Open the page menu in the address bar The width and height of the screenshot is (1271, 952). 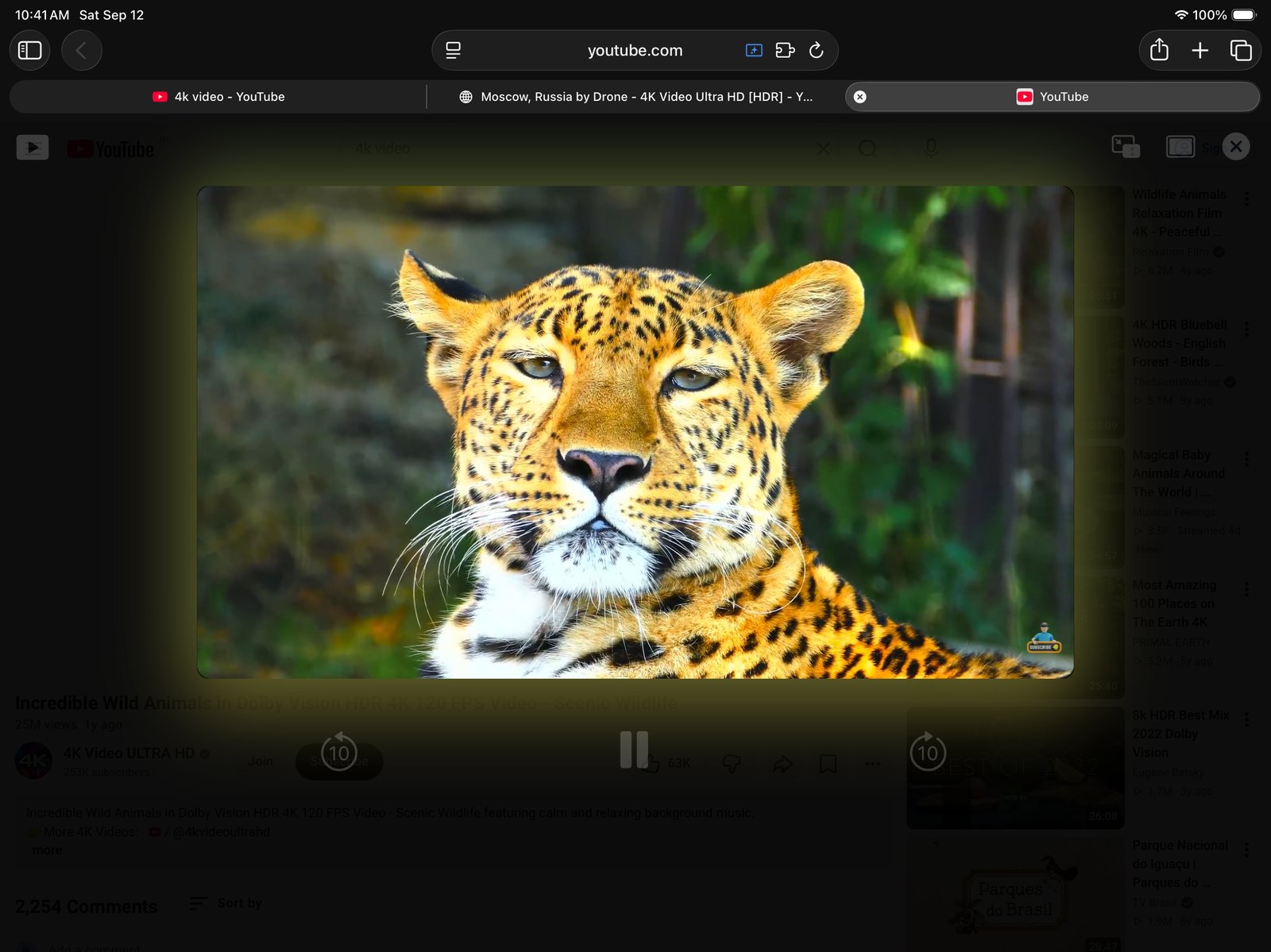click(453, 51)
